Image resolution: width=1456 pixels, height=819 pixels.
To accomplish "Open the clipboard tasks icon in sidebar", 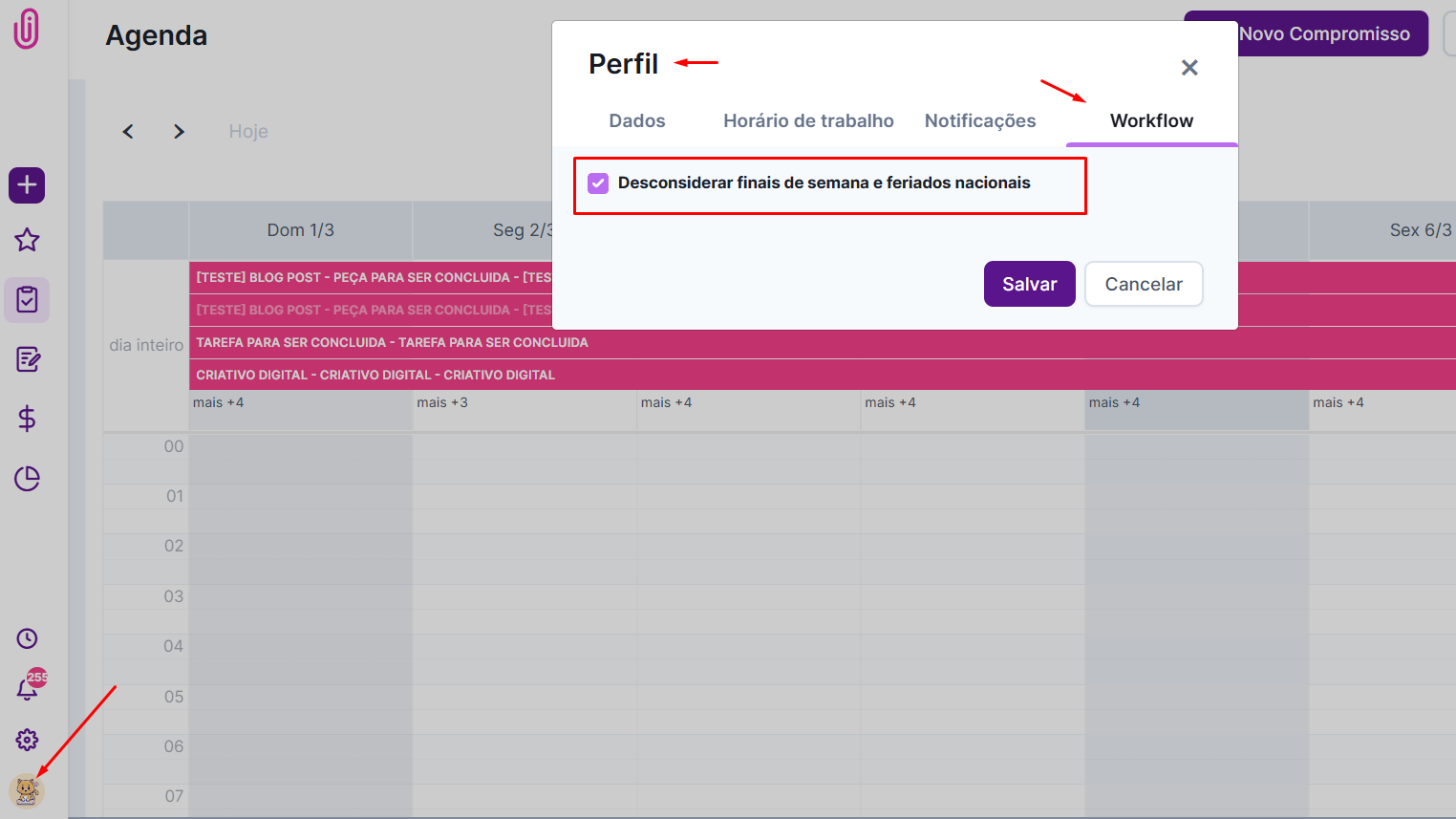I will point(27,300).
